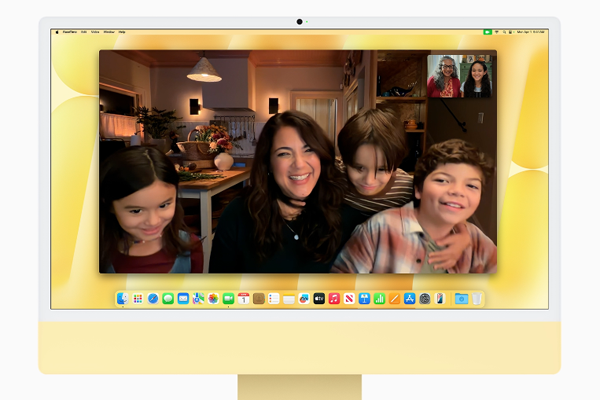This screenshot has height=400, width=600.
Task: Open System Settings from the dock
Action: pyautogui.click(x=425, y=298)
